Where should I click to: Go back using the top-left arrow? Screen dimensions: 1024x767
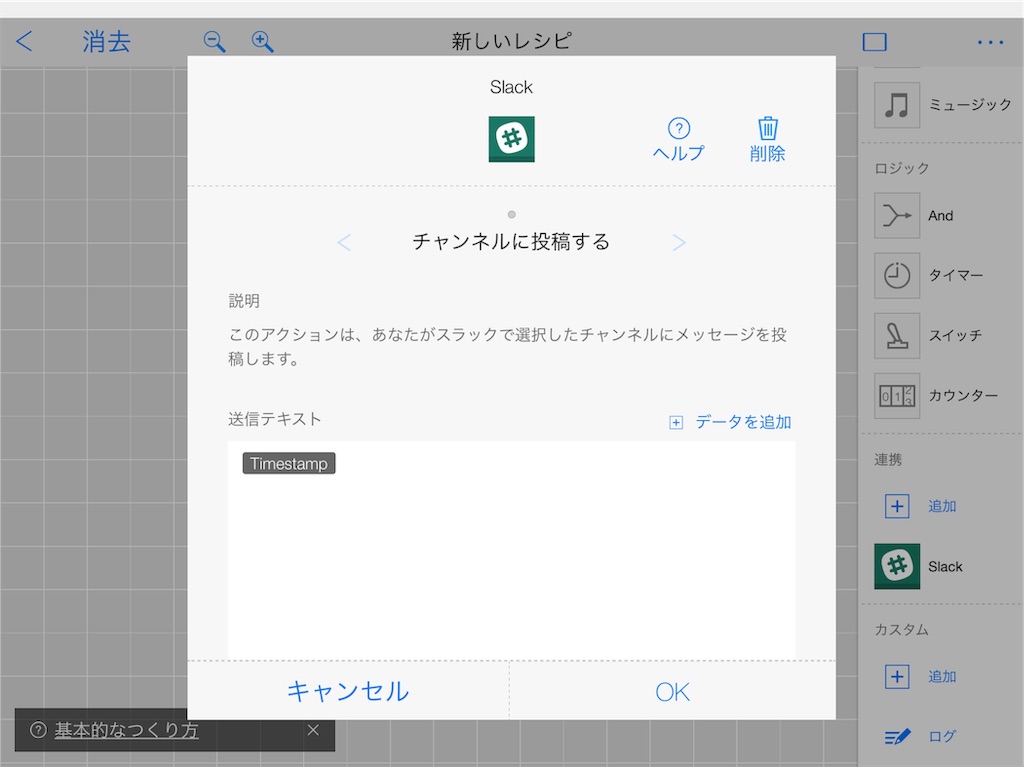click(24, 42)
